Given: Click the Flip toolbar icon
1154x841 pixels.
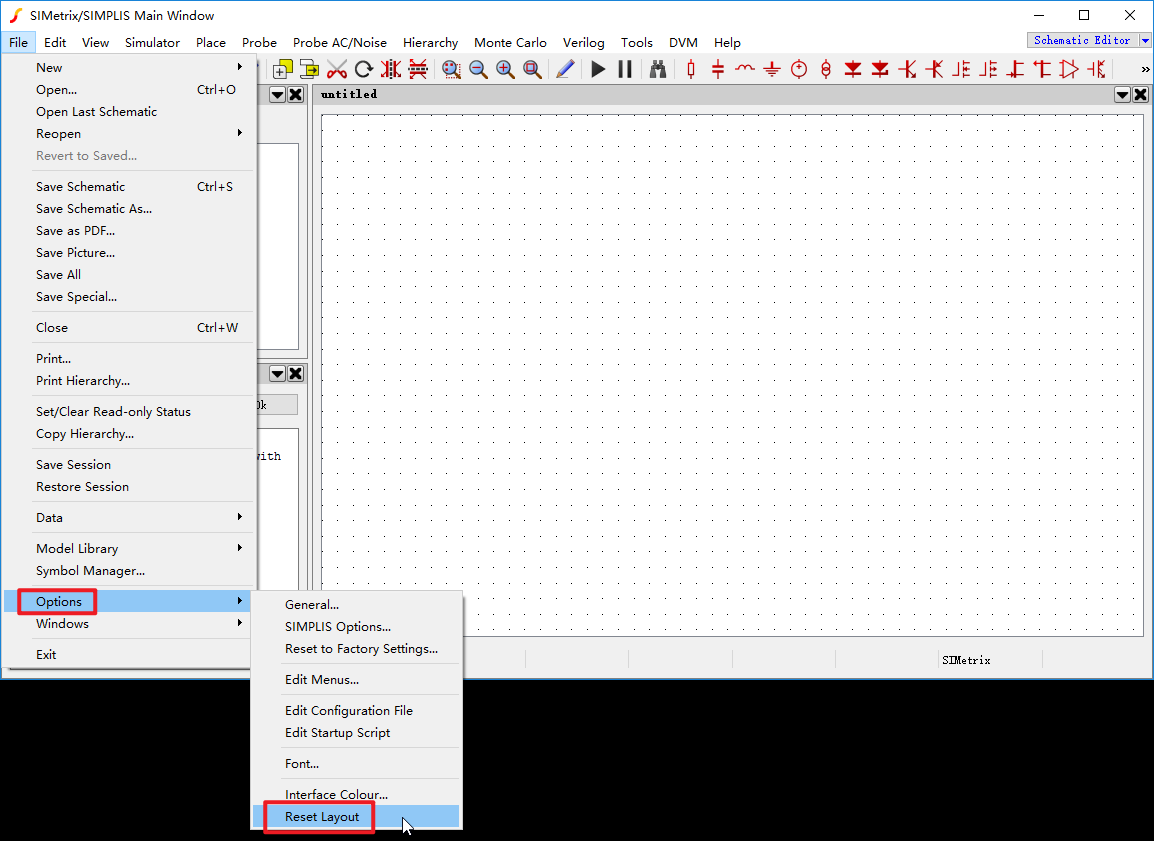Looking at the screenshot, I should coord(418,69).
